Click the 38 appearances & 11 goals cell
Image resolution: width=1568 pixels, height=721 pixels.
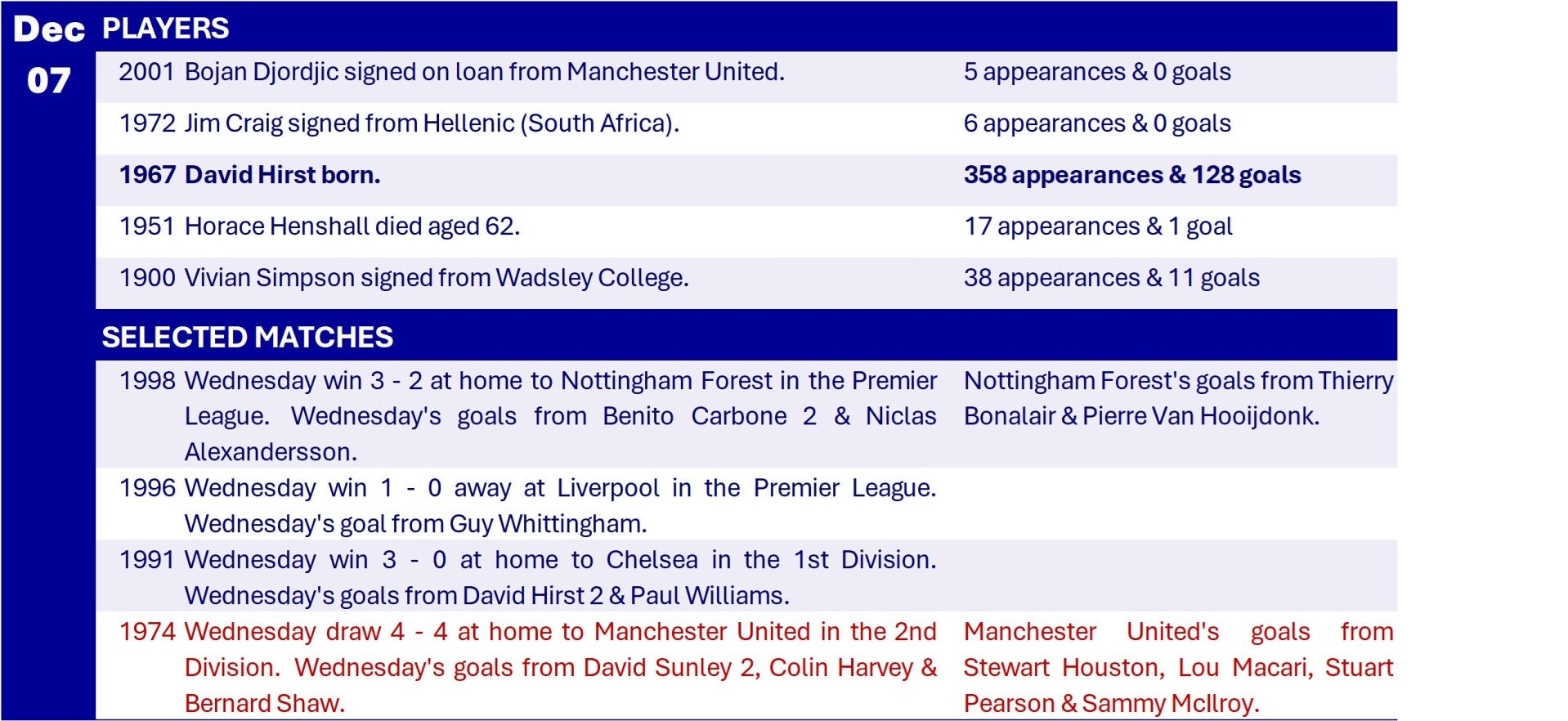click(1112, 278)
